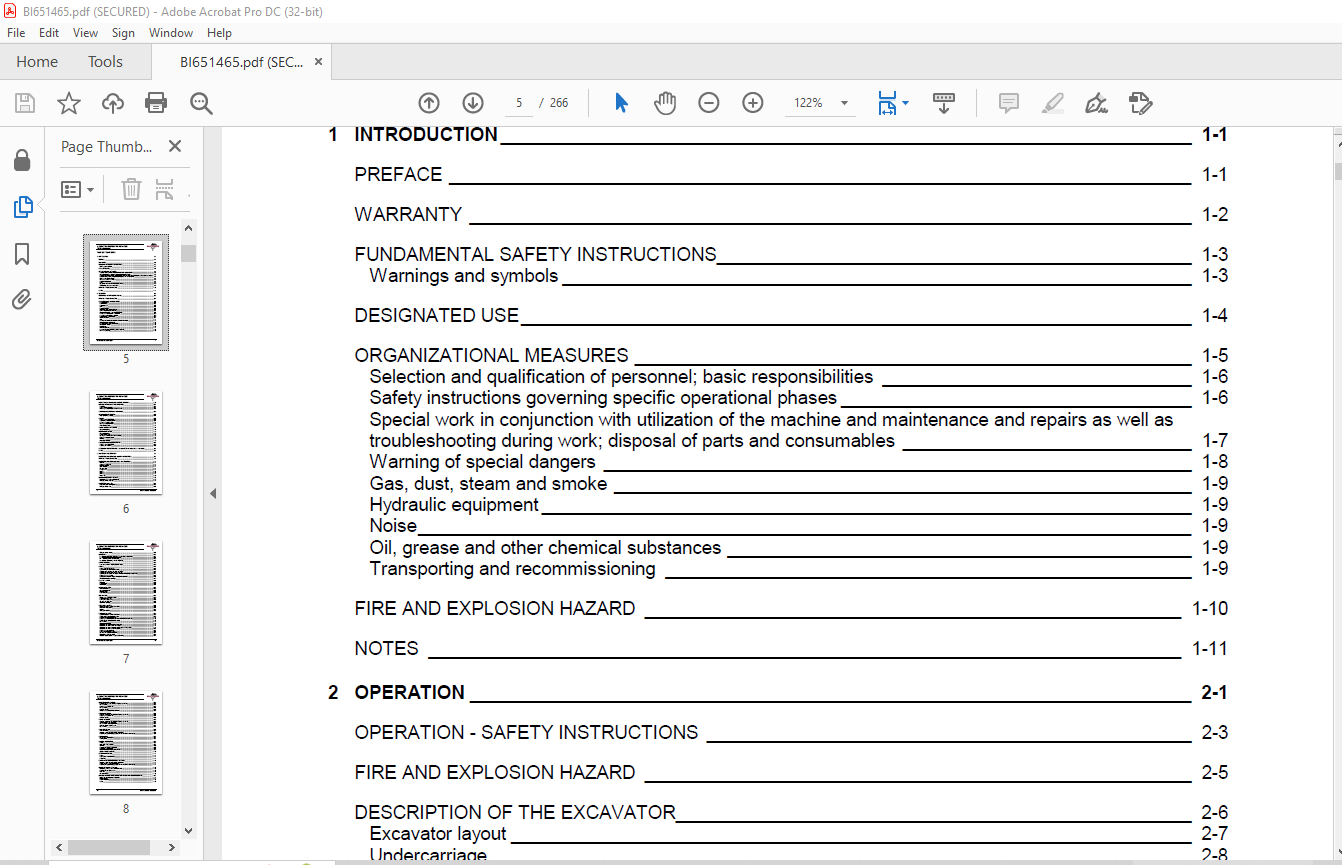The image size is (1342, 865).
Task: Add a sticky note comment
Action: (x=1009, y=103)
